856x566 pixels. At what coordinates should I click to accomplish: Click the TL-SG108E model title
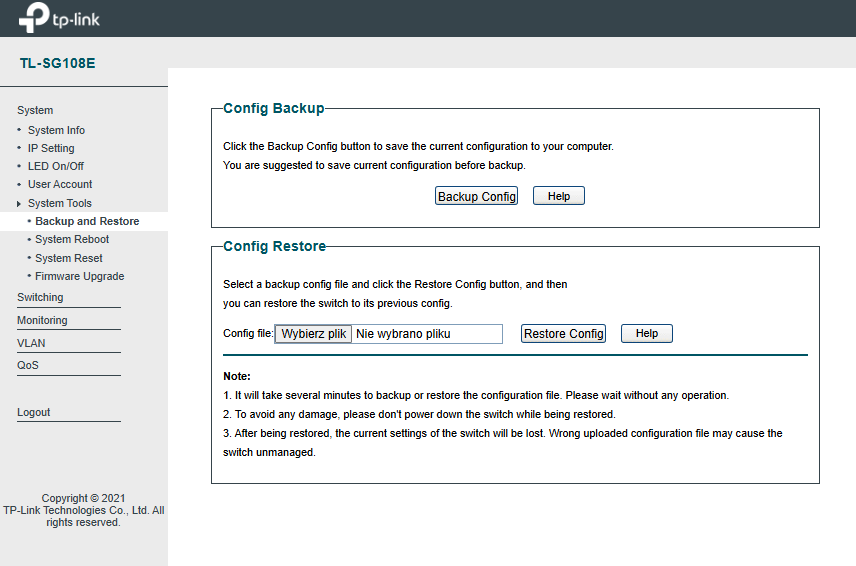click(57, 63)
